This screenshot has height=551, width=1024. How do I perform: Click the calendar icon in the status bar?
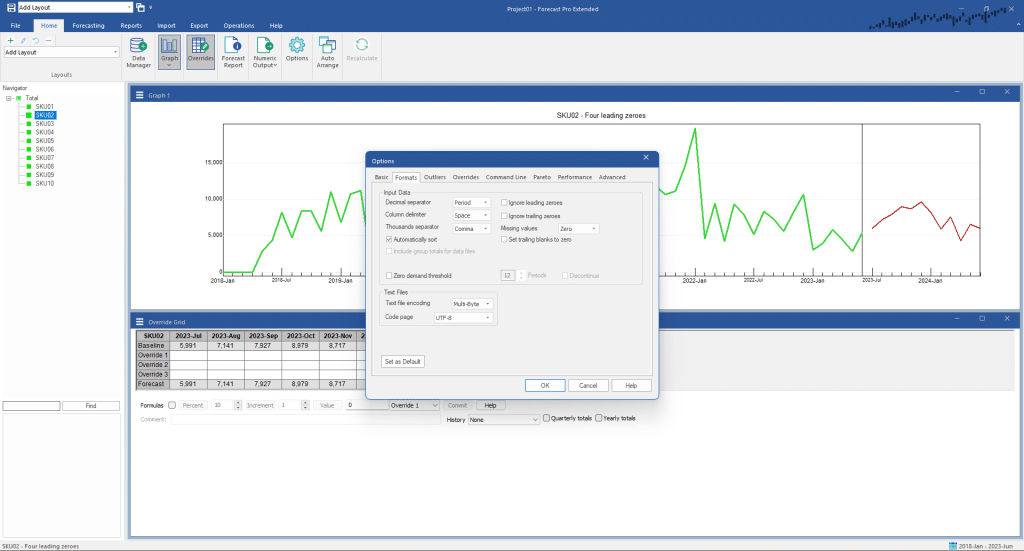tap(953, 546)
